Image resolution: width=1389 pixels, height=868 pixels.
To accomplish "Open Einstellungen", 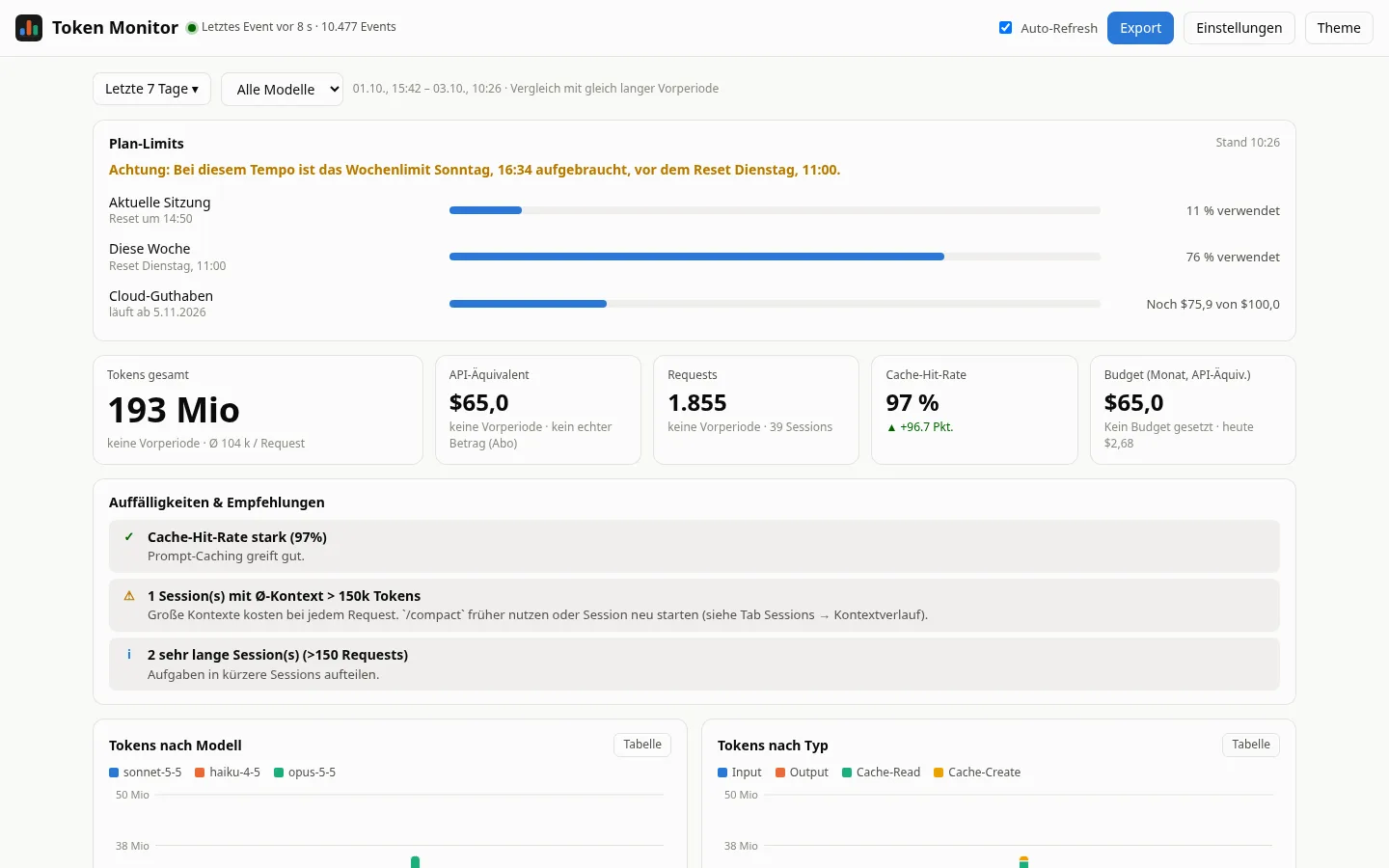I will pos(1239,28).
